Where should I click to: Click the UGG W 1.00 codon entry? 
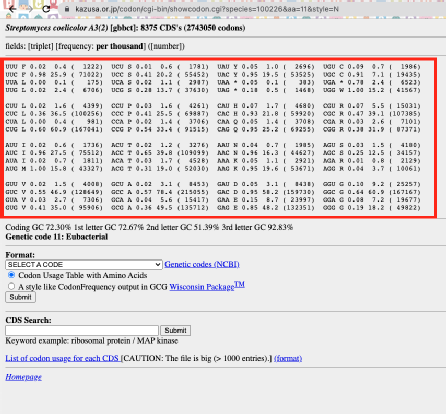372,90
